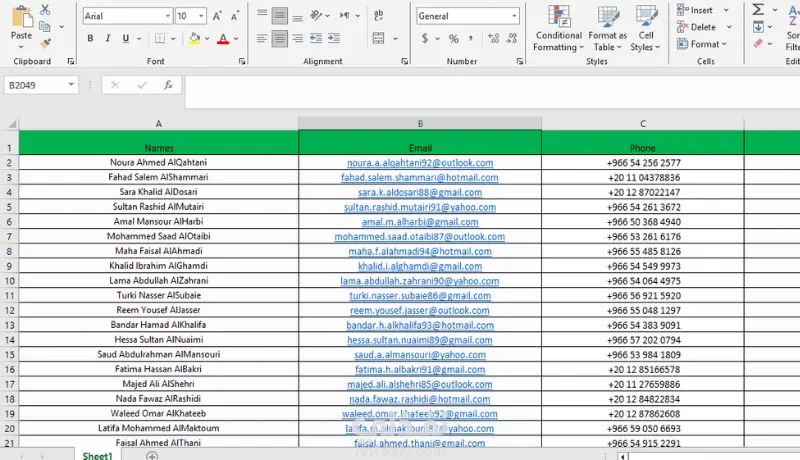800x460 pixels.
Task: Click the Paste clipboard icon
Action: pyautogui.click(x=21, y=17)
